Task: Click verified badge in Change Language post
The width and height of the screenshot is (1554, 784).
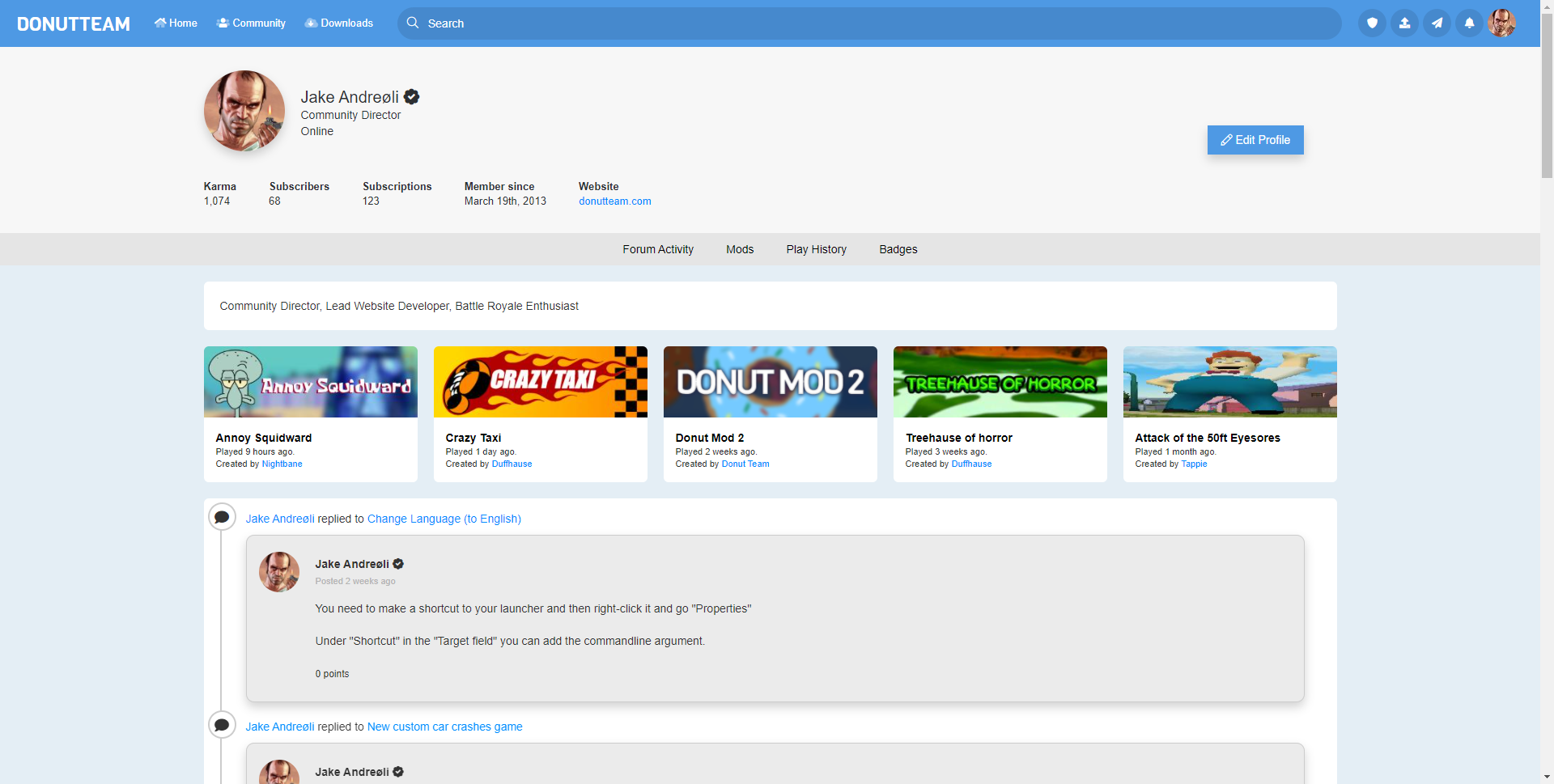Action: [x=398, y=564]
